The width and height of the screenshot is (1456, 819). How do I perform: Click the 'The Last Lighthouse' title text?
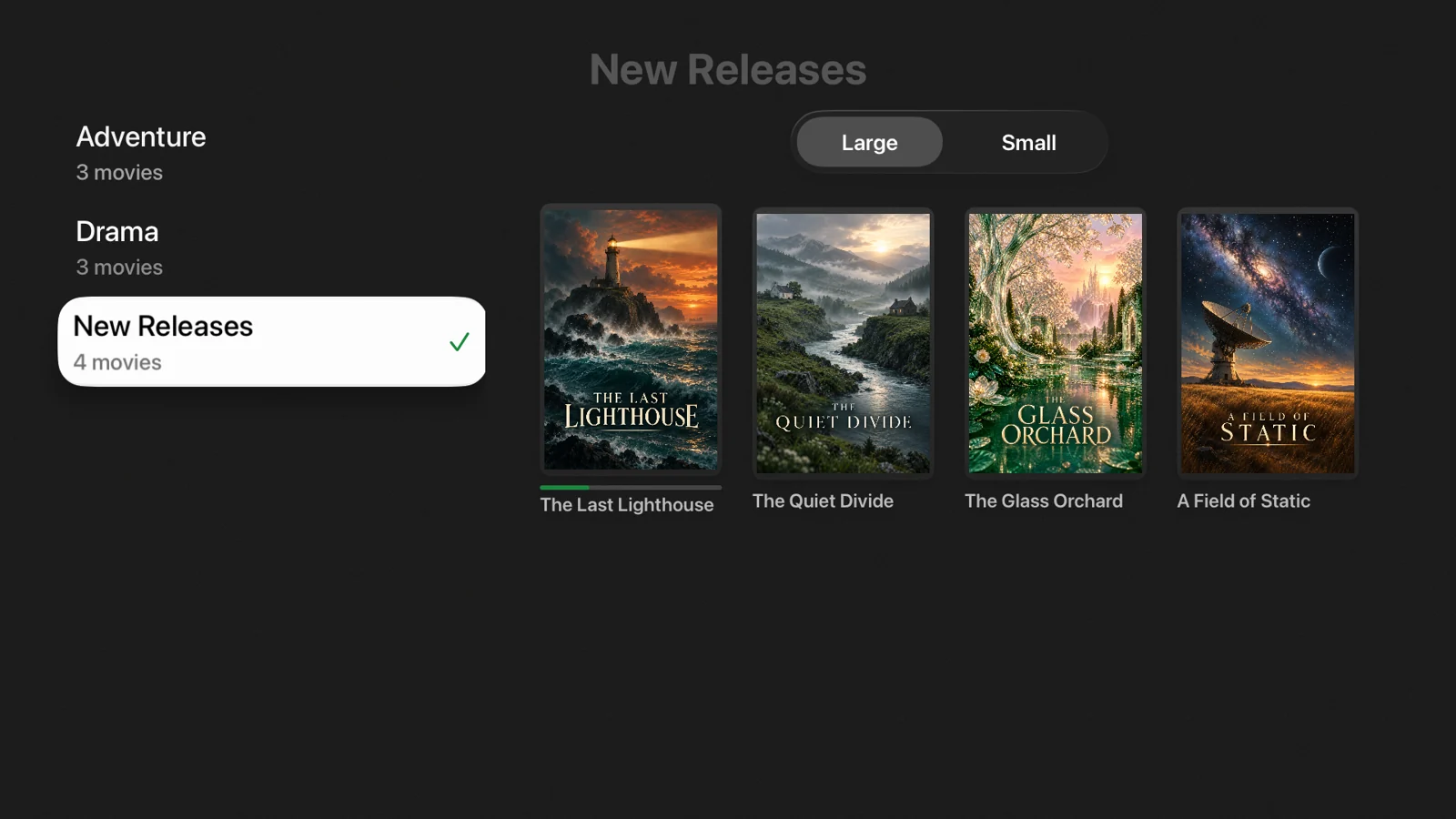point(627,505)
